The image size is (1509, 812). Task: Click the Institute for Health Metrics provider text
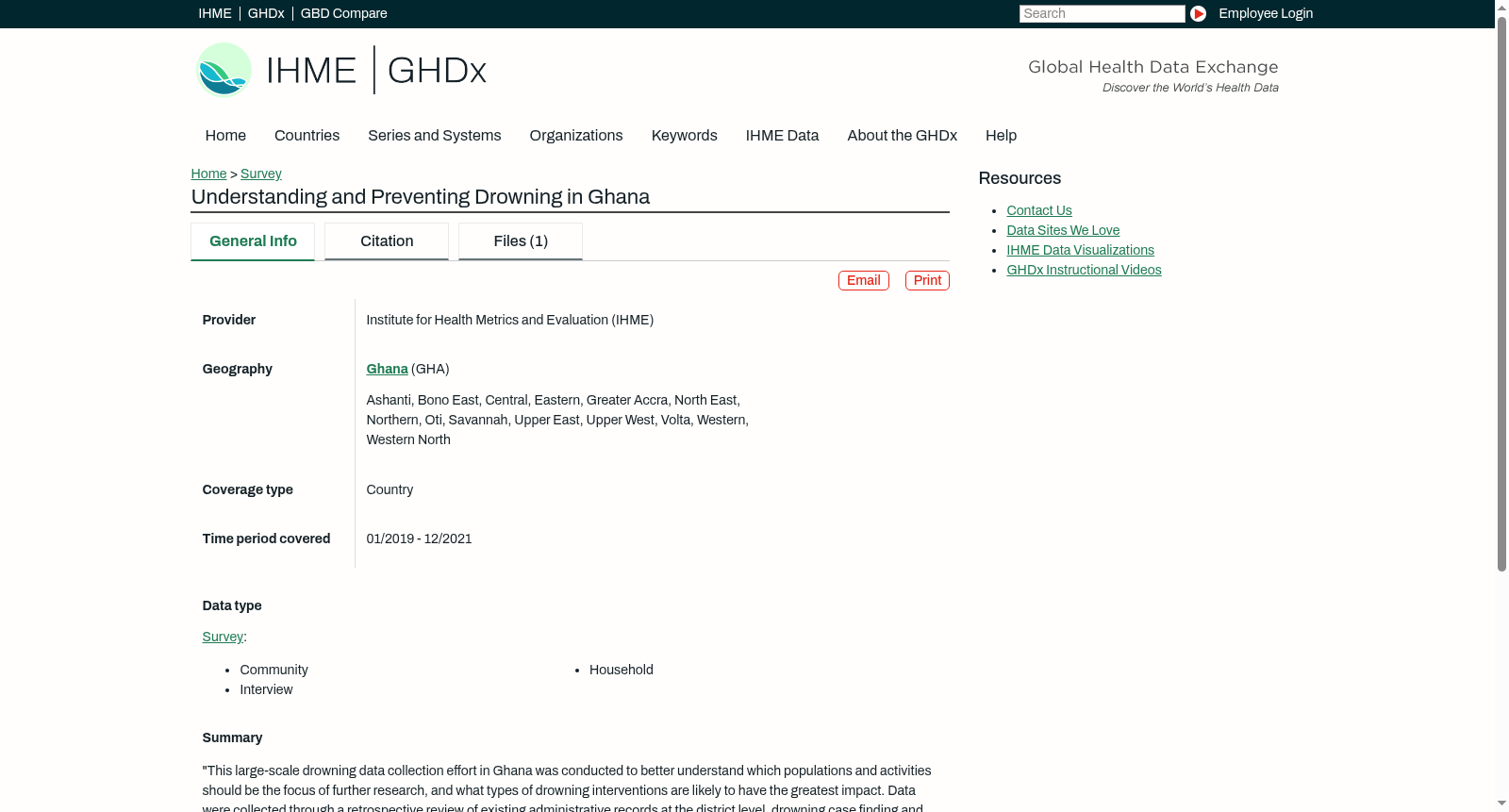[509, 320]
